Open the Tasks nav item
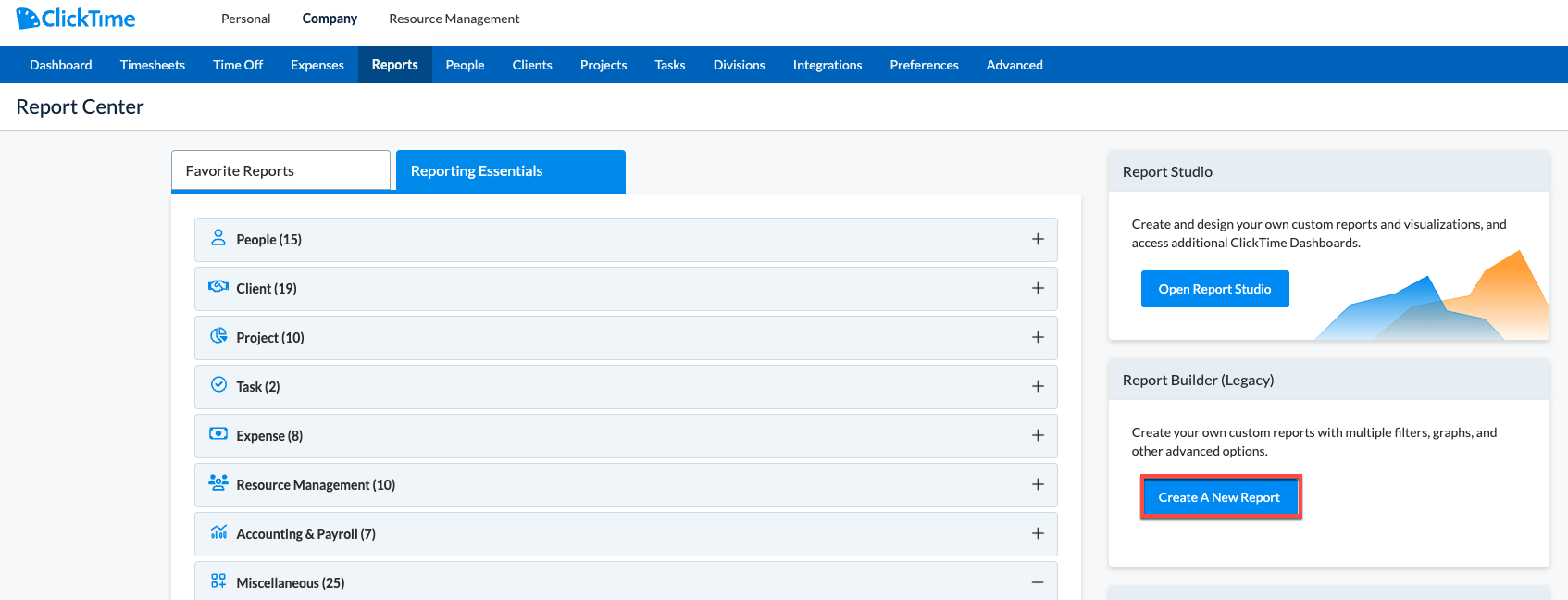This screenshot has height=600, width=1568. point(670,65)
